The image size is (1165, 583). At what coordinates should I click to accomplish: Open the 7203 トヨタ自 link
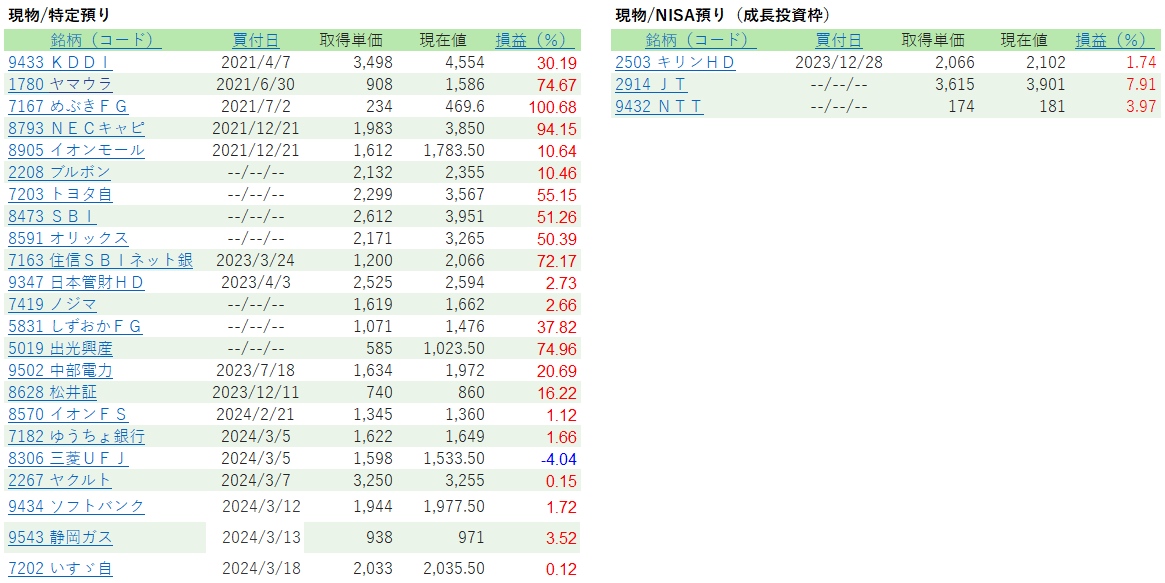point(60,195)
